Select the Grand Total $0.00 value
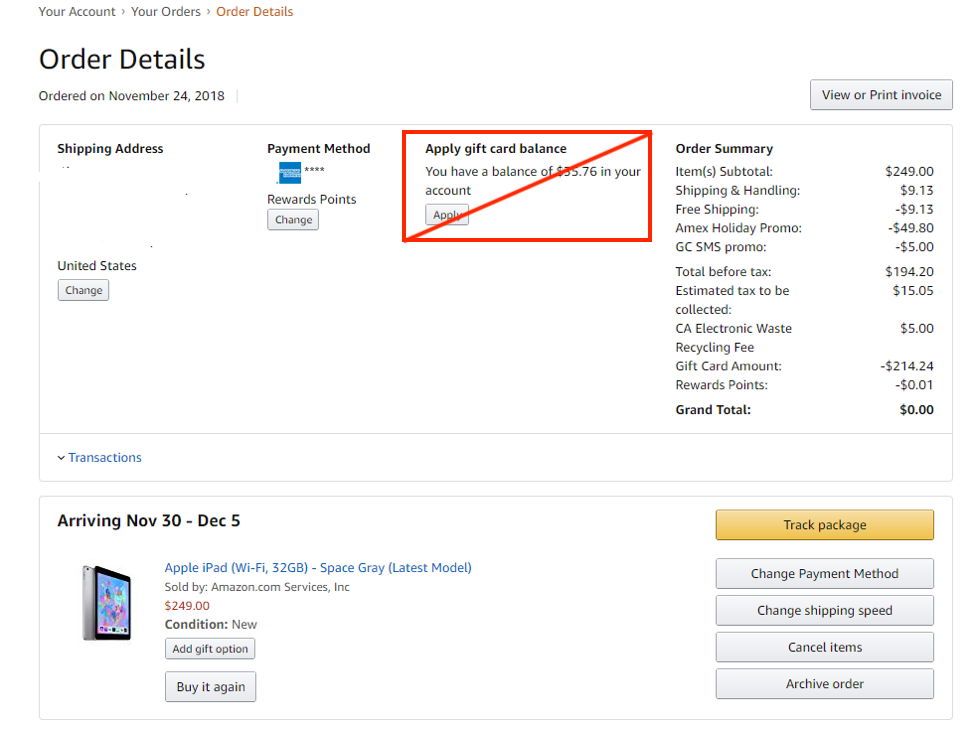 [916, 410]
